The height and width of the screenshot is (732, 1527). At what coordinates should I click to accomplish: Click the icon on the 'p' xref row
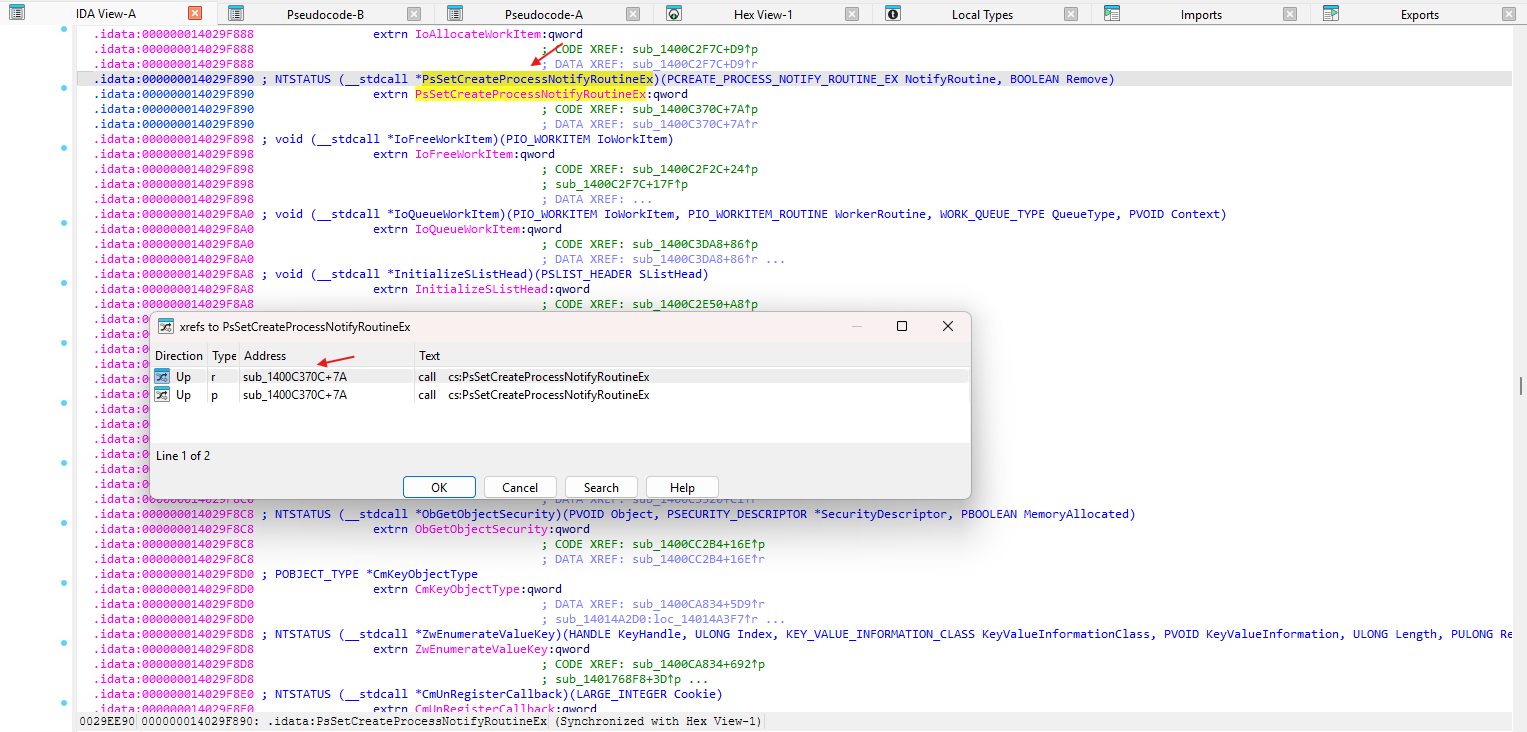162,395
